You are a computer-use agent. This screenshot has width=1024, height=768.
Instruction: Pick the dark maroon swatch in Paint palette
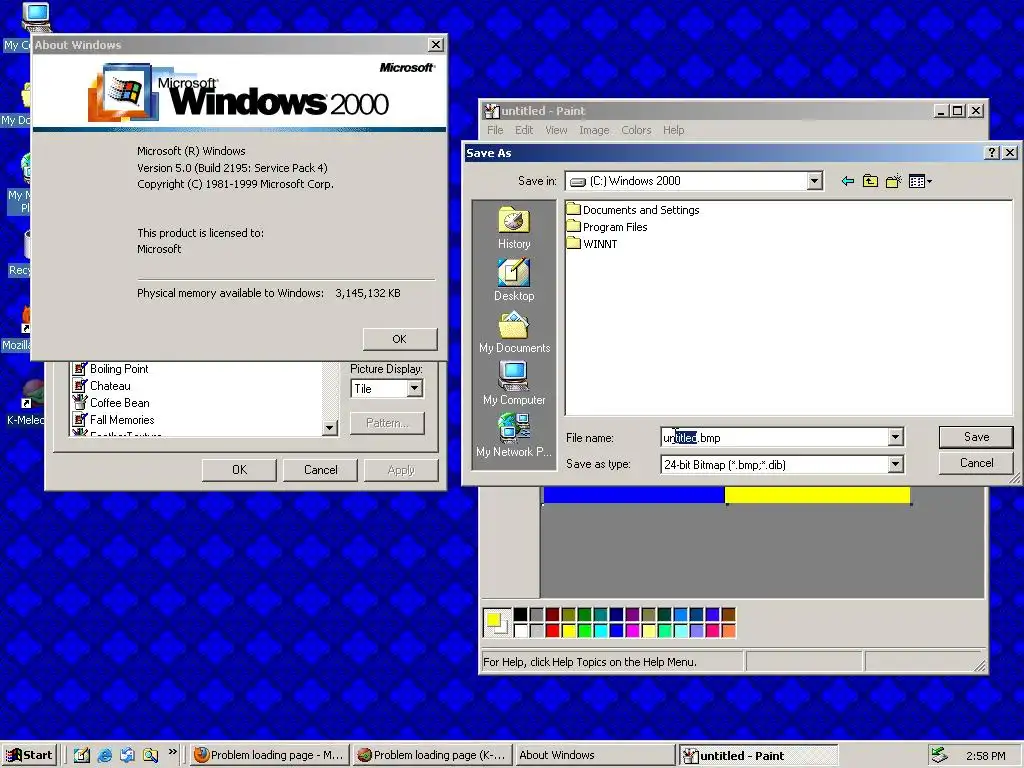pos(552,615)
